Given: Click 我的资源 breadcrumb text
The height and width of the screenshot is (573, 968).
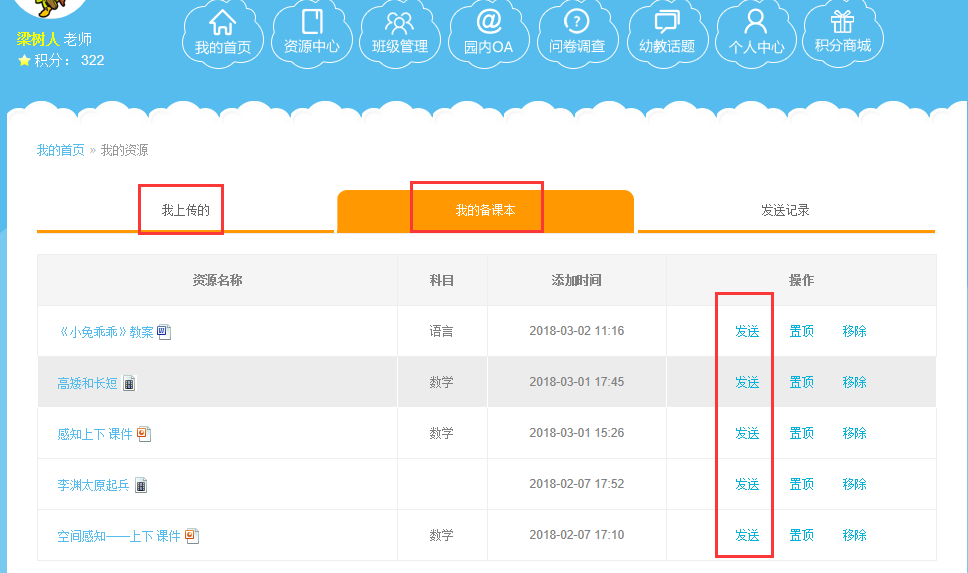Looking at the screenshot, I should pos(125,150).
